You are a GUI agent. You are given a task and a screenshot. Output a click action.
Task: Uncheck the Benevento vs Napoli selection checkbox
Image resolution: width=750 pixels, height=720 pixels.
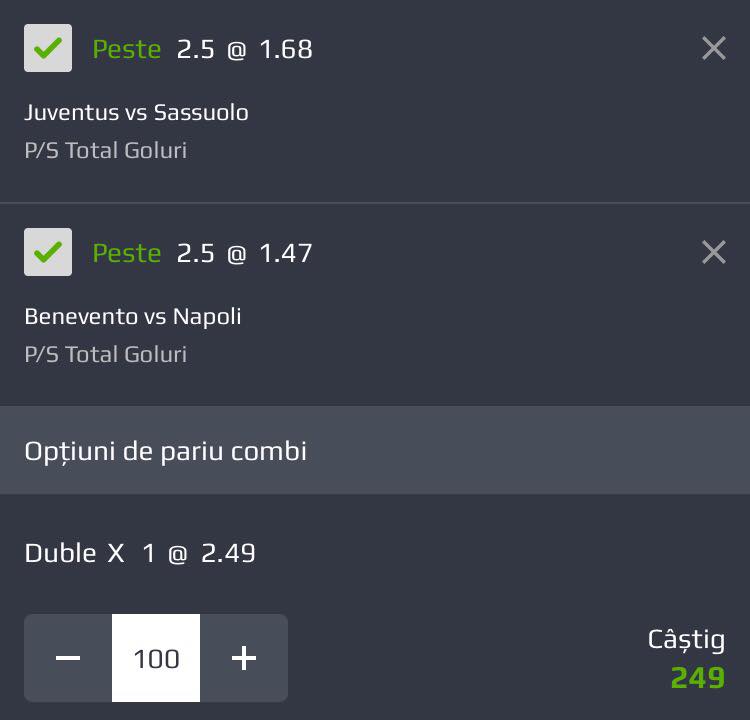point(48,252)
